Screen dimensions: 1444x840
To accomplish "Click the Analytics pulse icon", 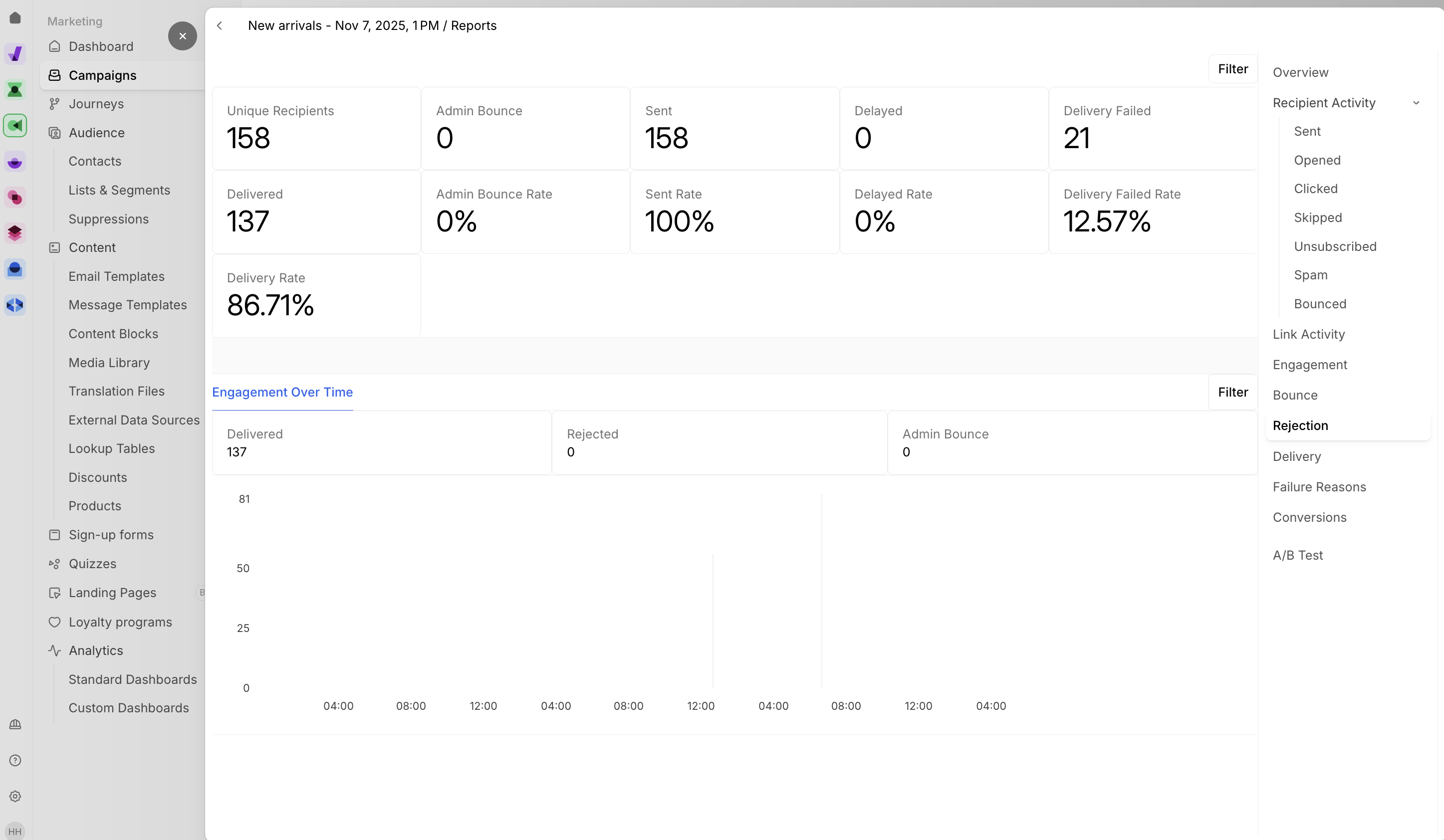I will (54, 650).
